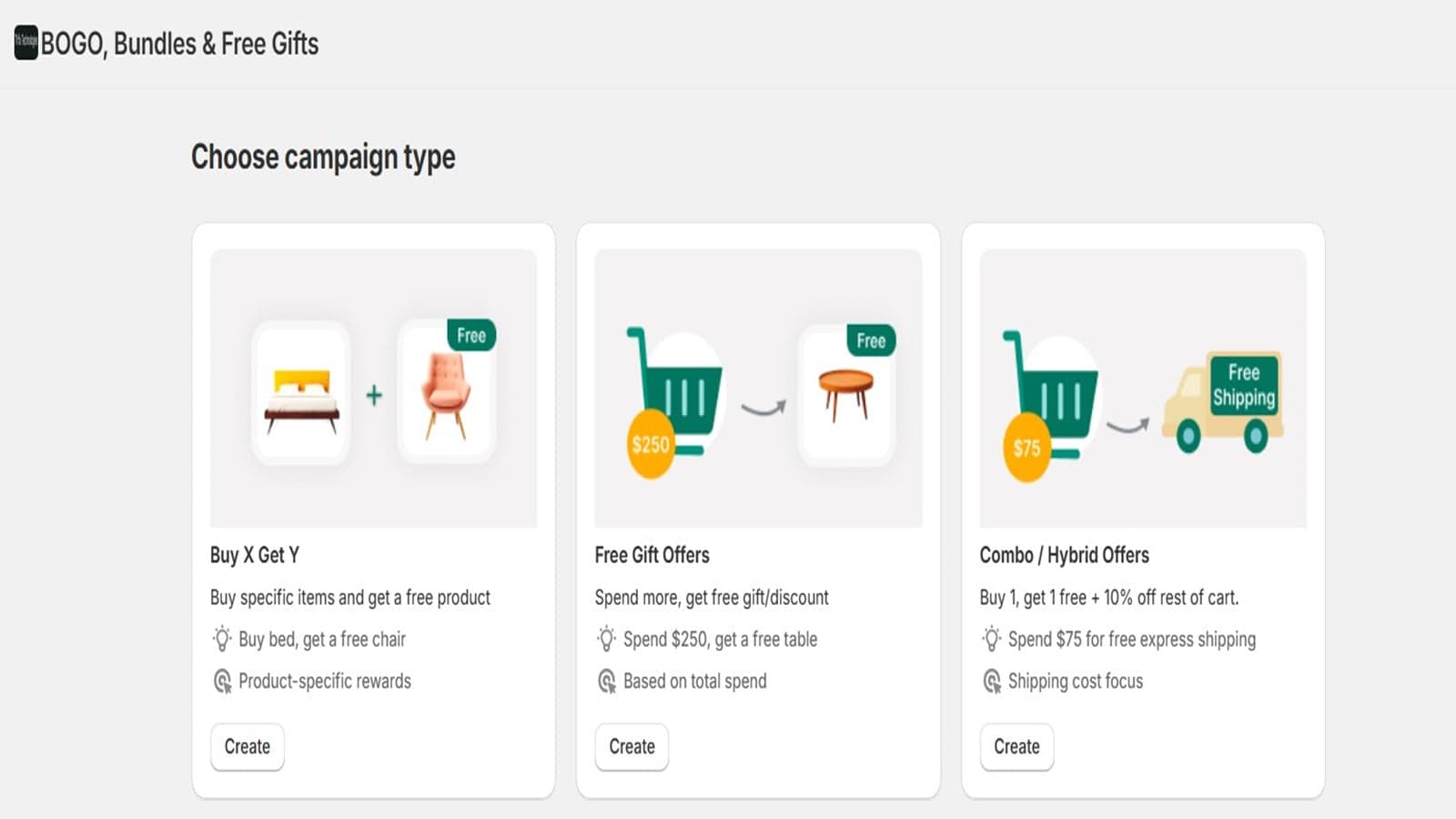The height and width of the screenshot is (819, 1456).
Task: Click the lightbulb icon beside 'Spend $75 for free express shipping'
Action: coord(992,639)
